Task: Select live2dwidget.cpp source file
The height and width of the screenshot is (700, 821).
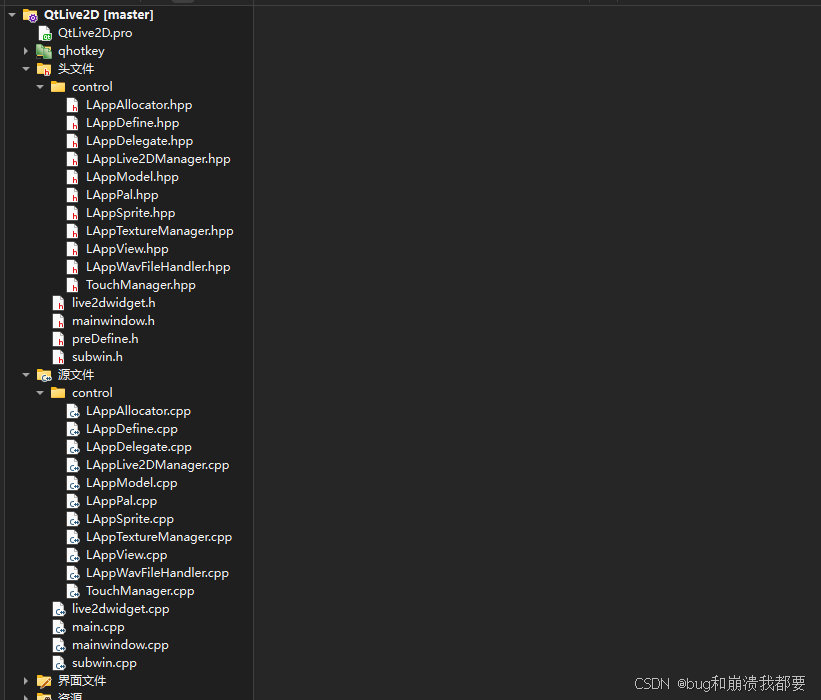Action: pos(120,609)
